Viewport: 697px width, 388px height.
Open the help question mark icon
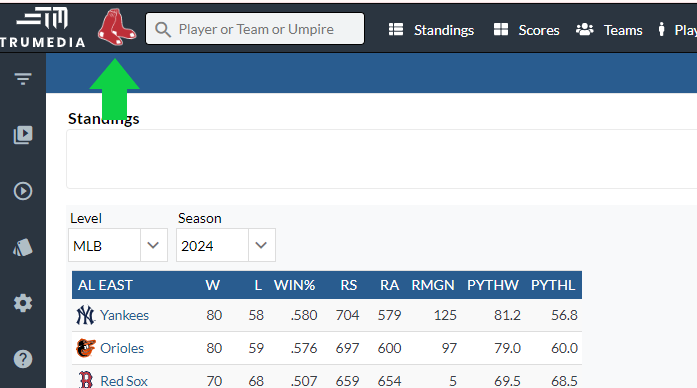tap(23, 359)
